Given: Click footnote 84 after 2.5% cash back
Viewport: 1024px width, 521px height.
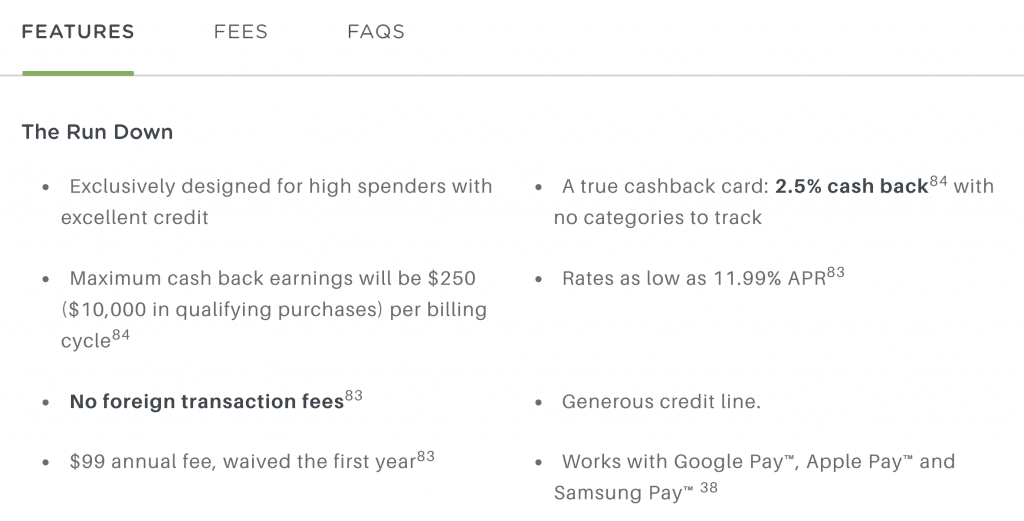Looking at the screenshot, I should coord(938,181).
